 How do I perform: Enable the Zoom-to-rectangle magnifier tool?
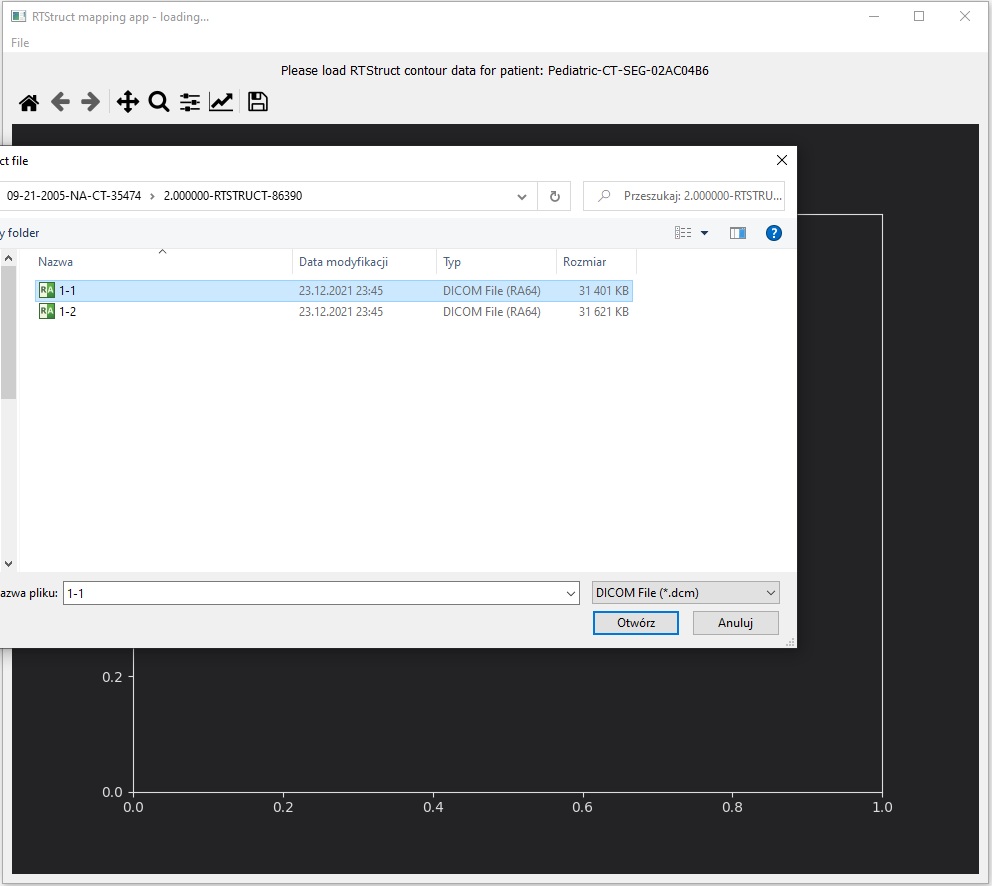tap(159, 101)
